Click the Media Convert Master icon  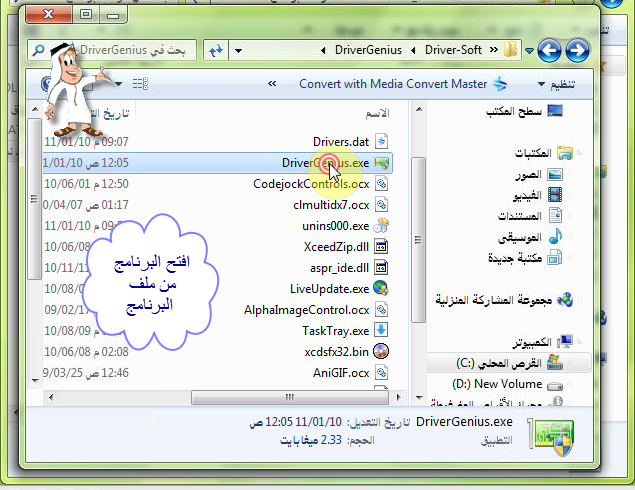(500, 84)
